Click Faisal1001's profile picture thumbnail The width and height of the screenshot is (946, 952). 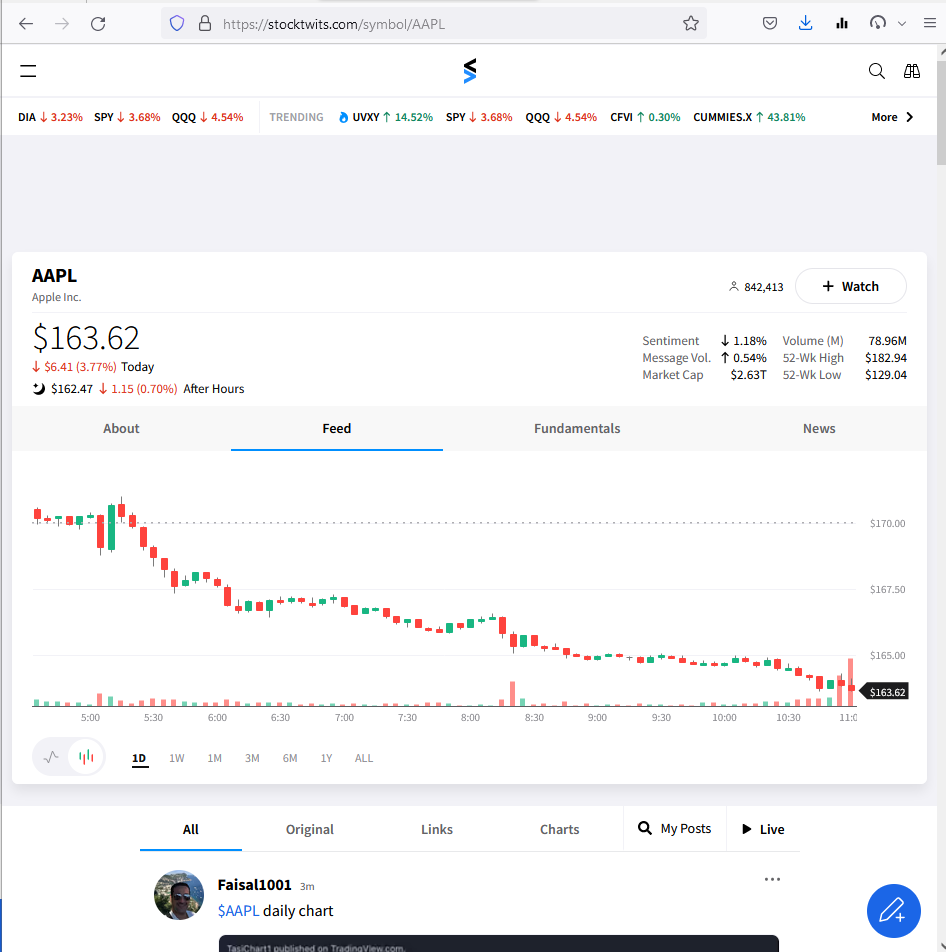(x=179, y=895)
